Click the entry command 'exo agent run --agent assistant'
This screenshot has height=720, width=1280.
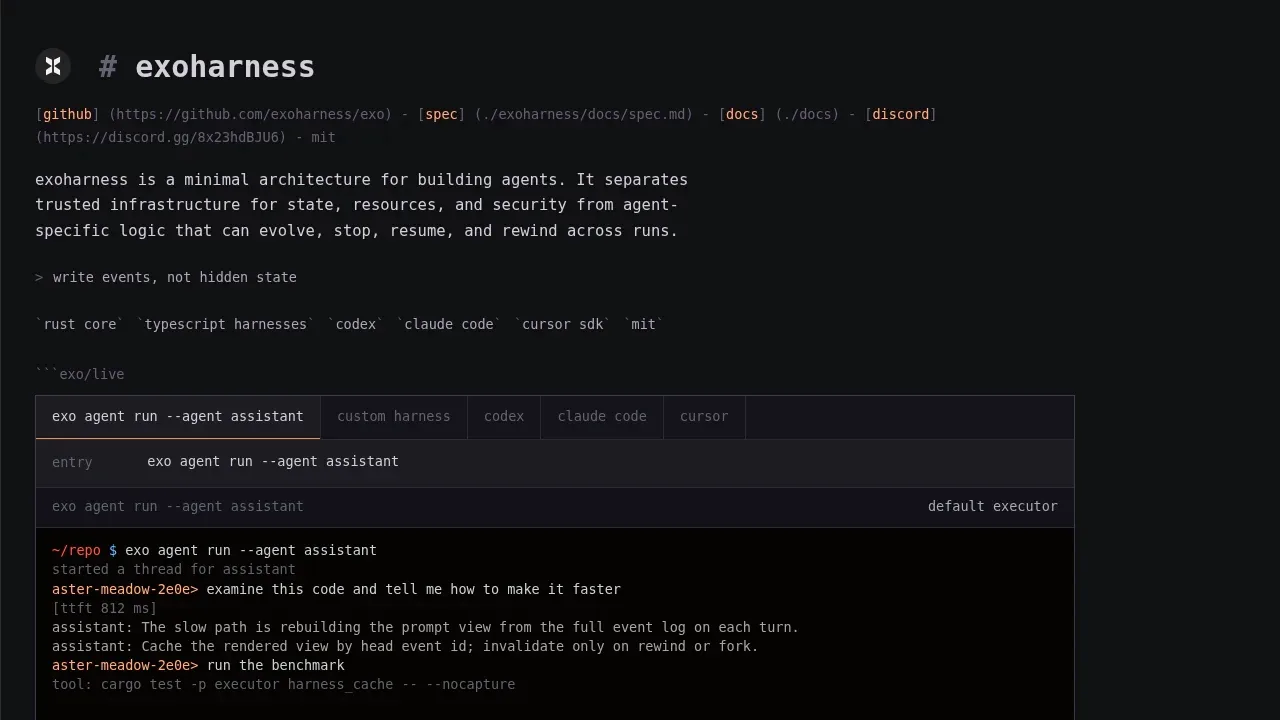coord(273,461)
